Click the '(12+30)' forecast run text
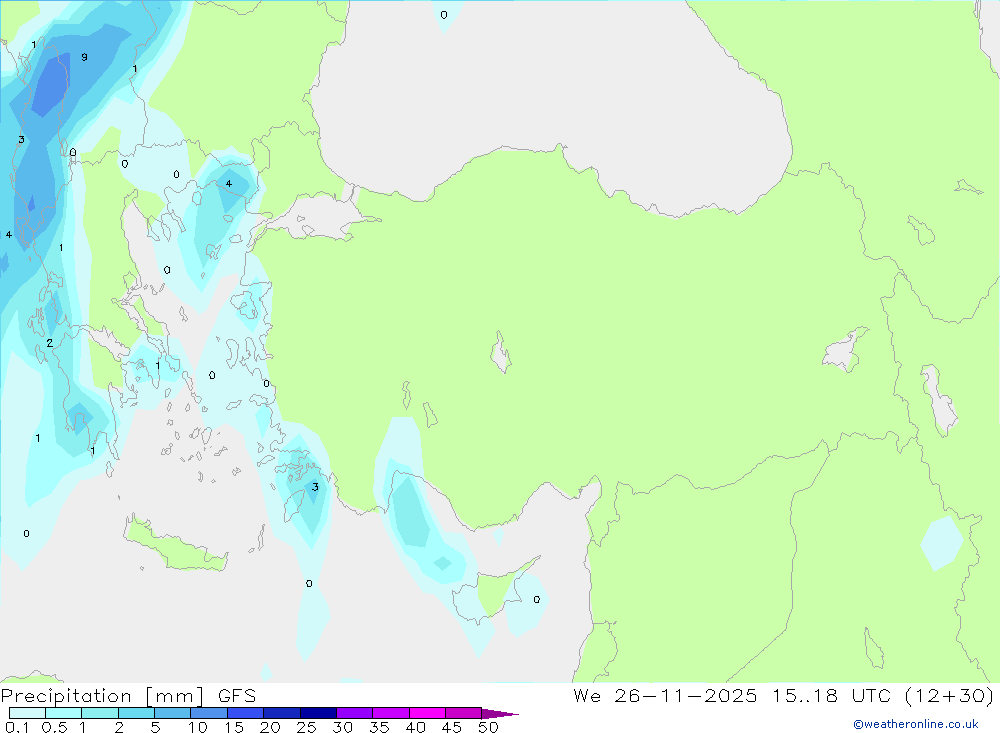The height and width of the screenshot is (733, 1000). (x=950, y=695)
